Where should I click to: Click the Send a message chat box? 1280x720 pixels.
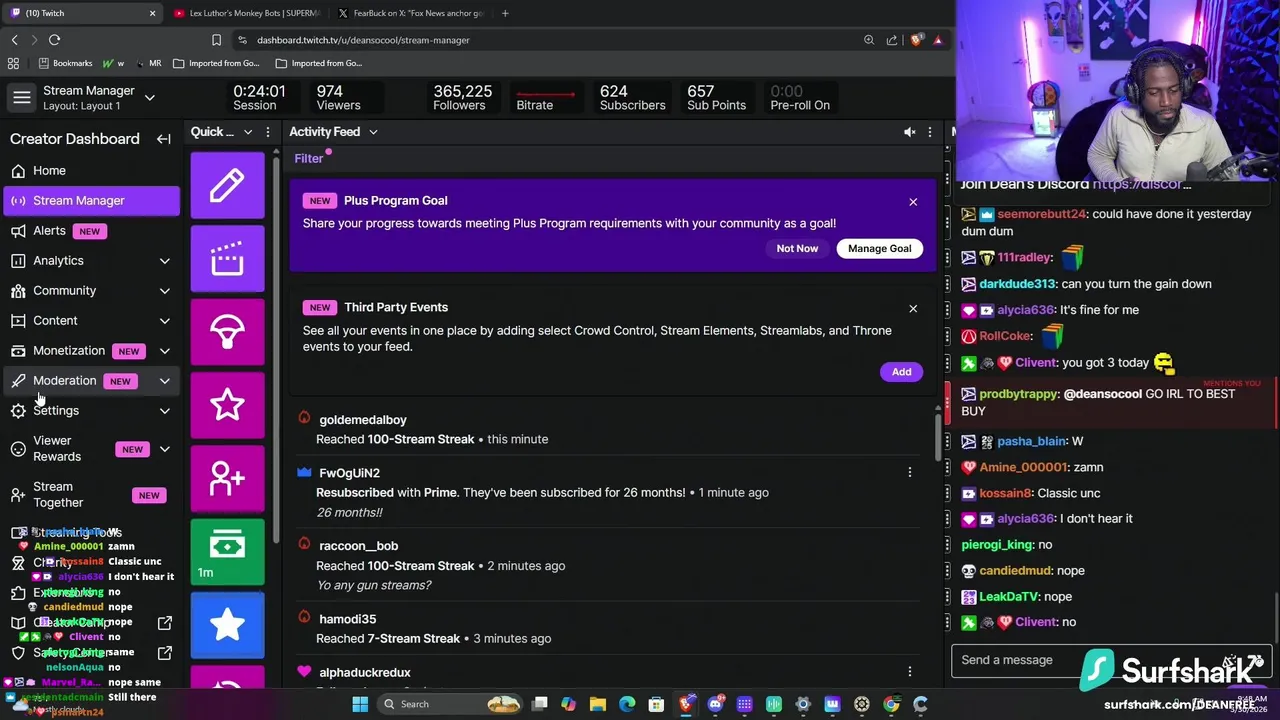coord(1090,660)
